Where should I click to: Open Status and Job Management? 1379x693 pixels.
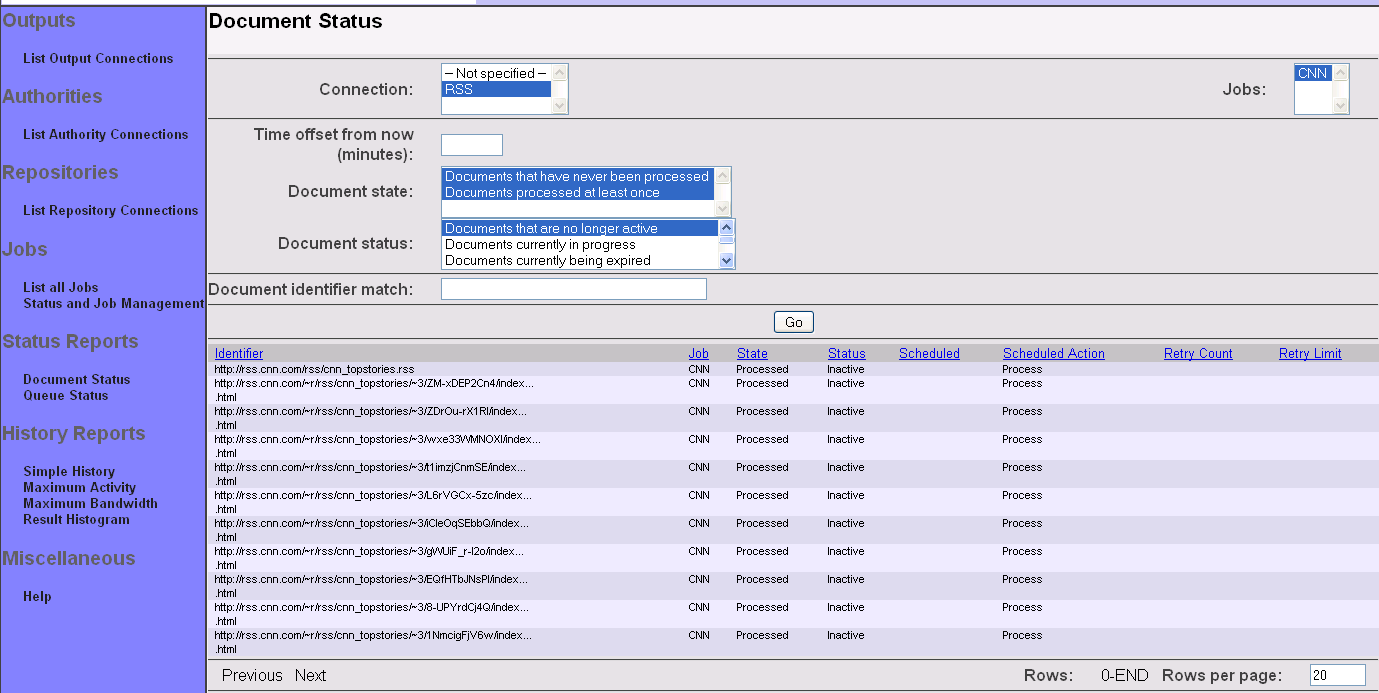[x=112, y=303]
